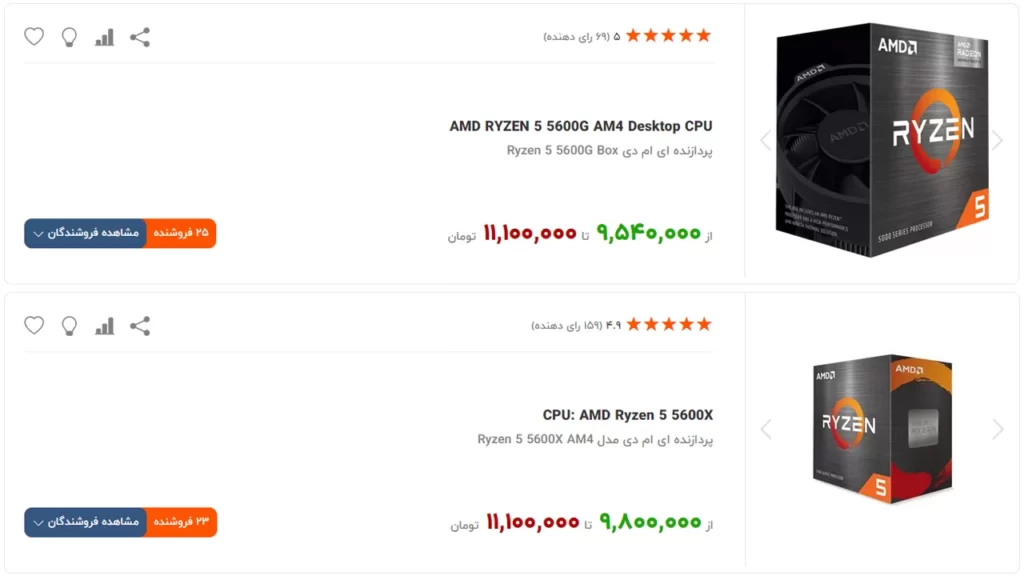Click the lightbulb price-alert icon for Ryzen 5 5600X

pos(68,325)
